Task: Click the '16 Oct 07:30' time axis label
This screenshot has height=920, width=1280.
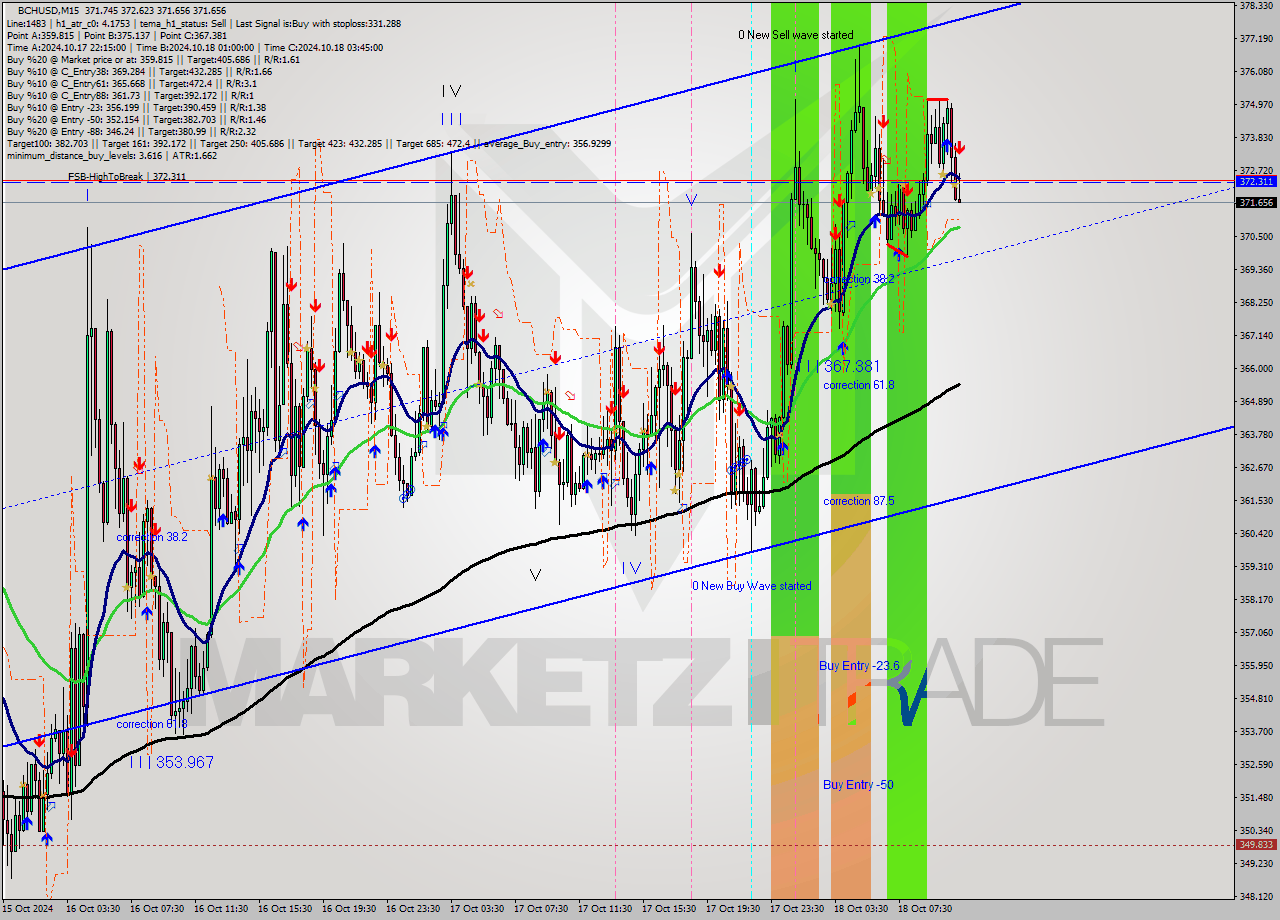Action: pyautogui.click(x=157, y=909)
